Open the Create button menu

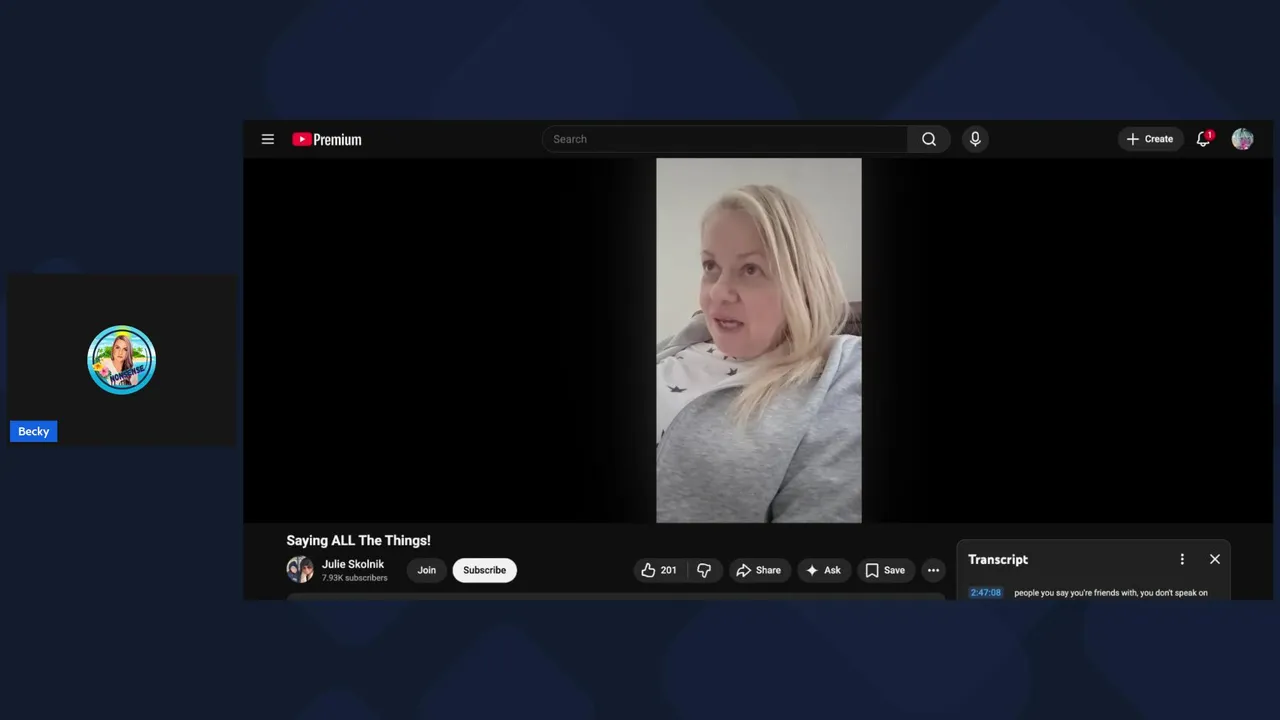click(x=1150, y=139)
